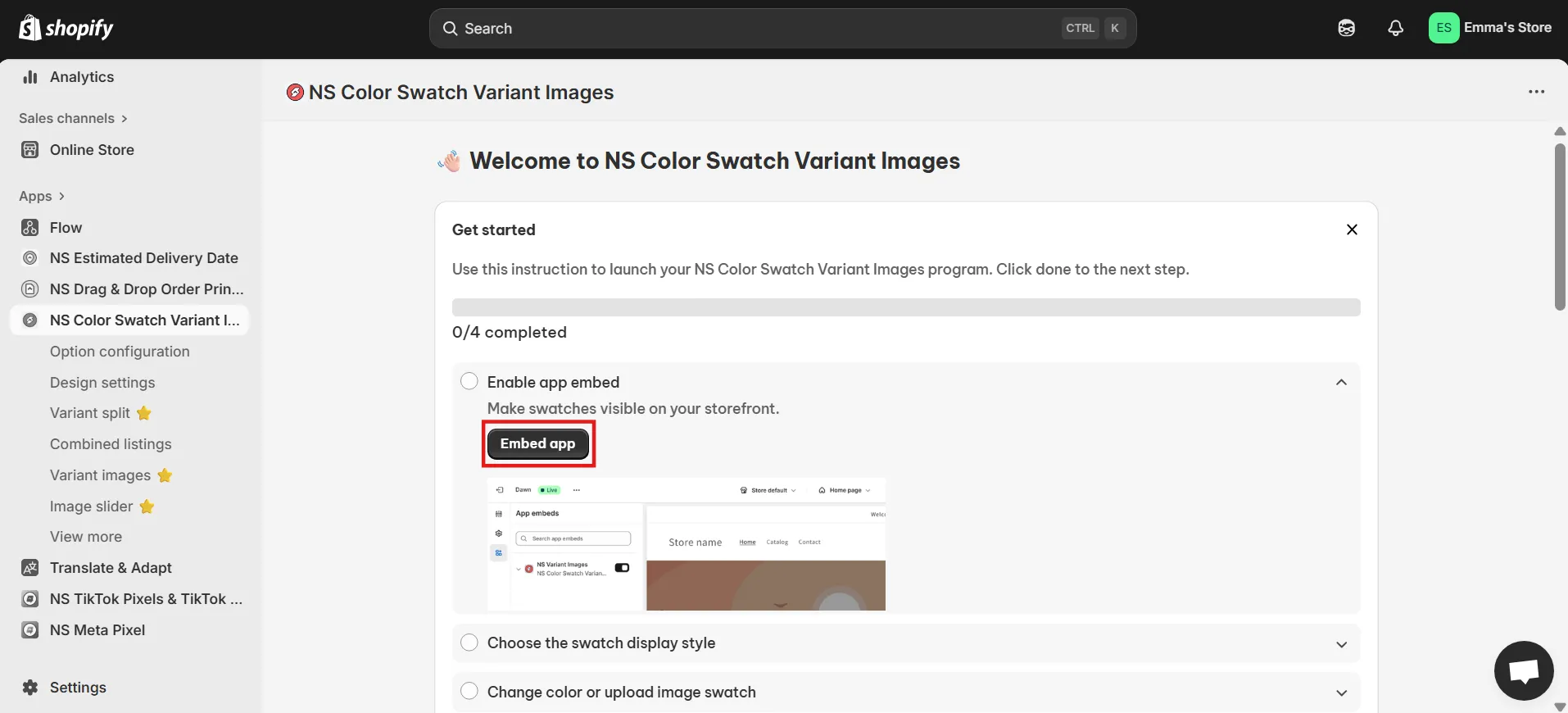
Task: Click the Shopify logo
Action: click(x=66, y=28)
